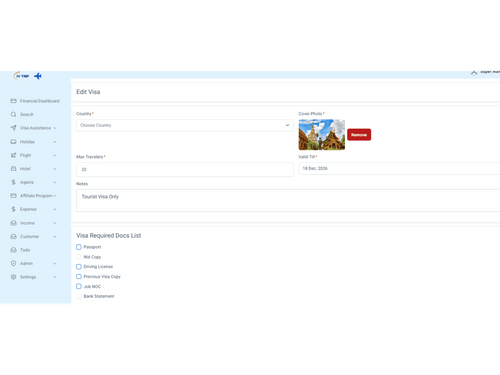This screenshot has height=375, width=500.
Task: Click the Passport label text
Action: coord(92,247)
